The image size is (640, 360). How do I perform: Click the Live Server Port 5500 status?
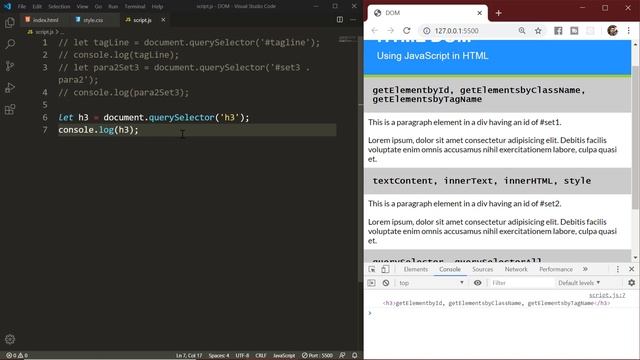(318, 356)
